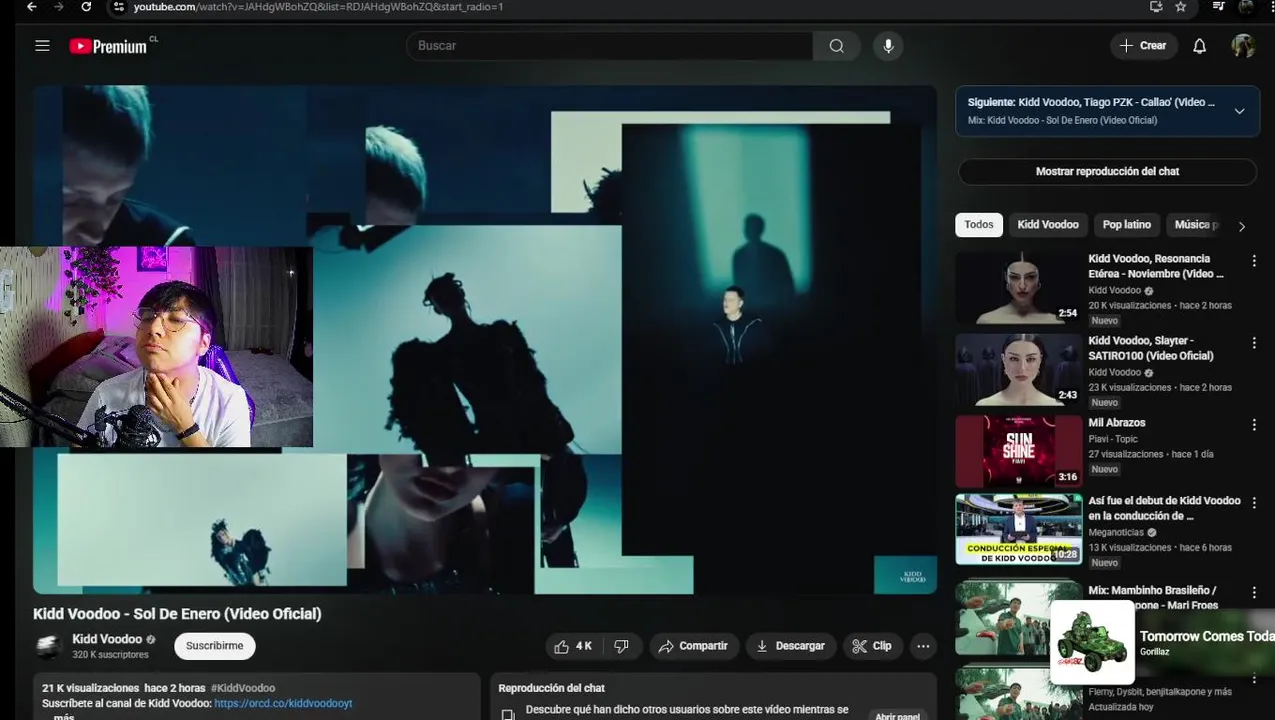Open Kidd Voodoo channel avatar
The height and width of the screenshot is (720, 1275).
pos(48,646)
